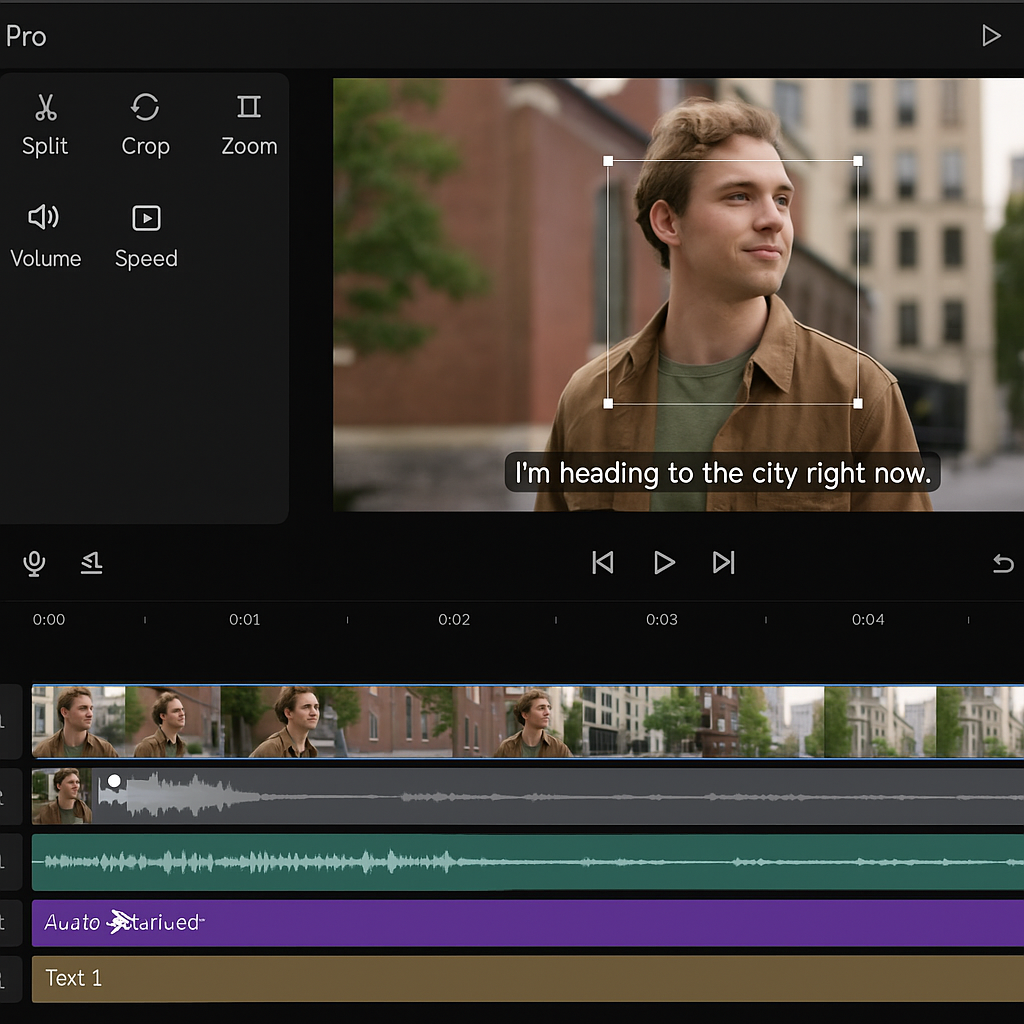
Task: Click top-left handle of selection box
Action: coord(608,161)
